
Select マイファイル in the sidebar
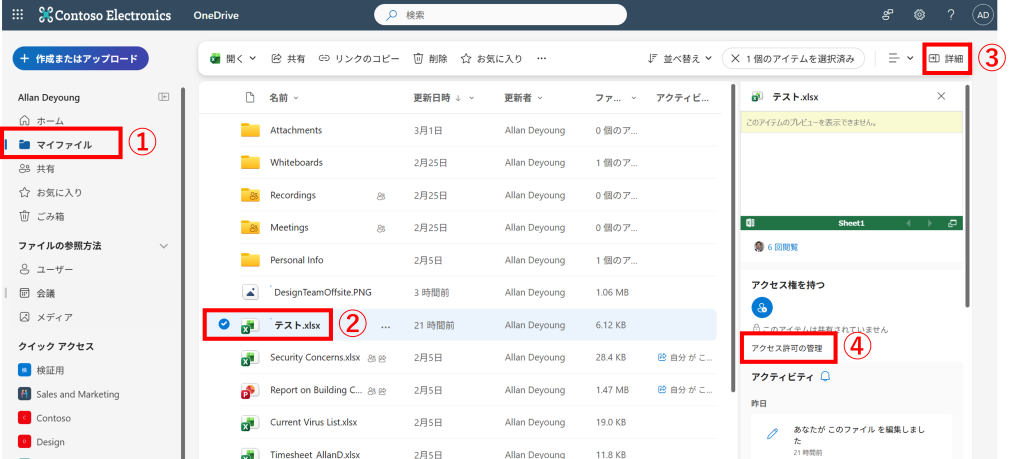(x=64, y=145)
